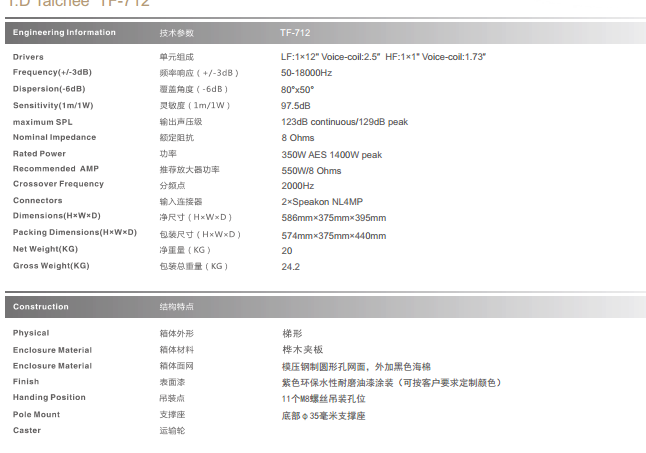Click the '分频点' Chinese label
This screenshot has height=453, width=646.
[172, 186]
